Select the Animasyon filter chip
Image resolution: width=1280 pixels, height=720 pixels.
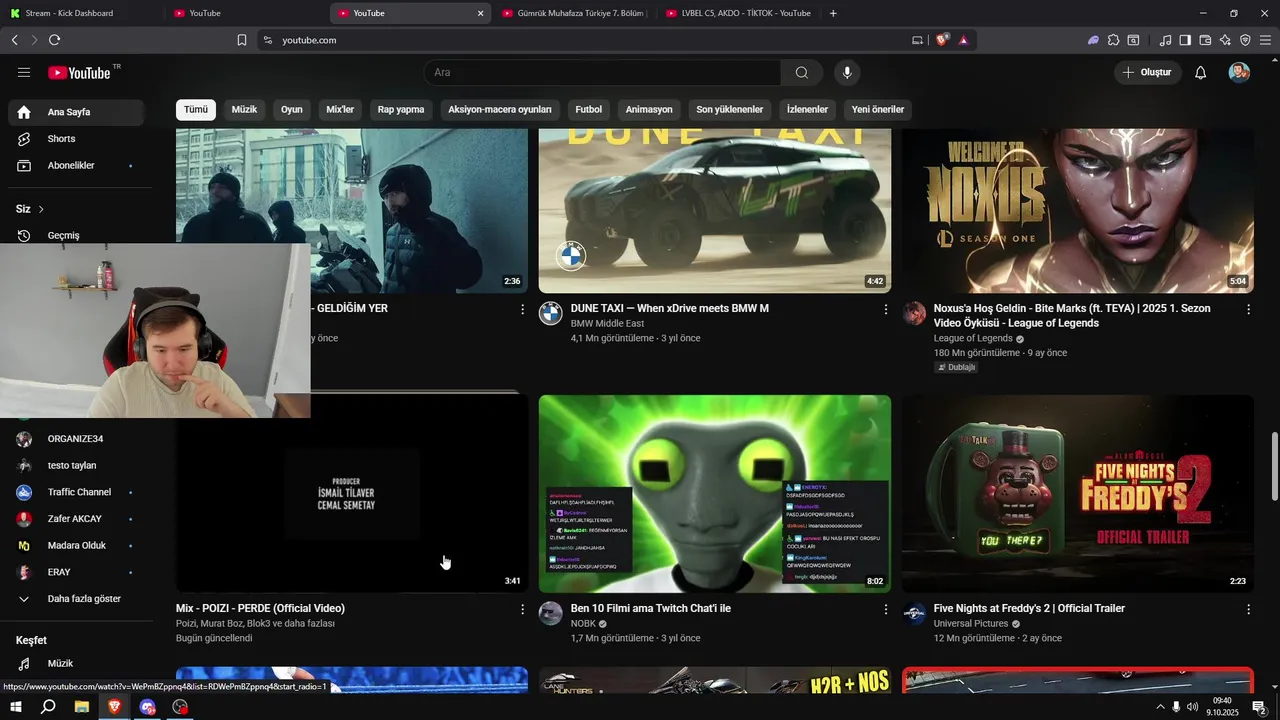tap(649, 110)
